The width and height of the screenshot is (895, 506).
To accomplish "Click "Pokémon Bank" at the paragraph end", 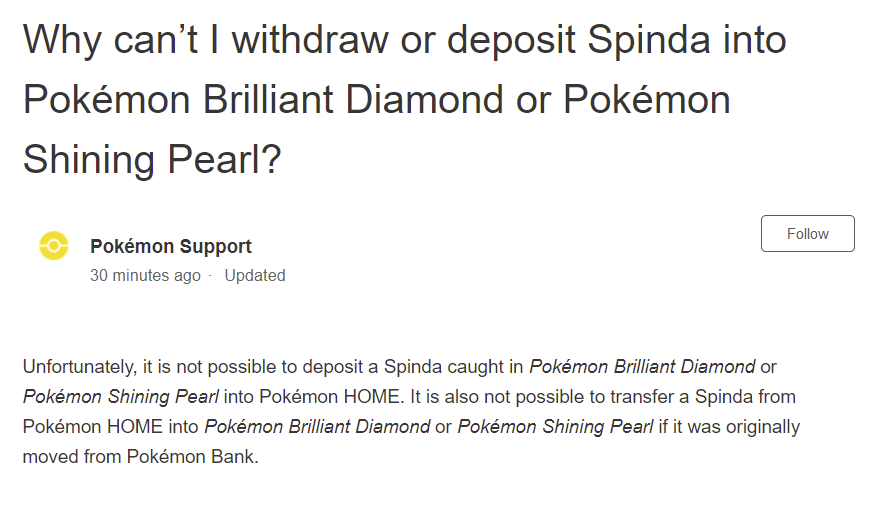I will pyautogui.click(x=190, y=457).
